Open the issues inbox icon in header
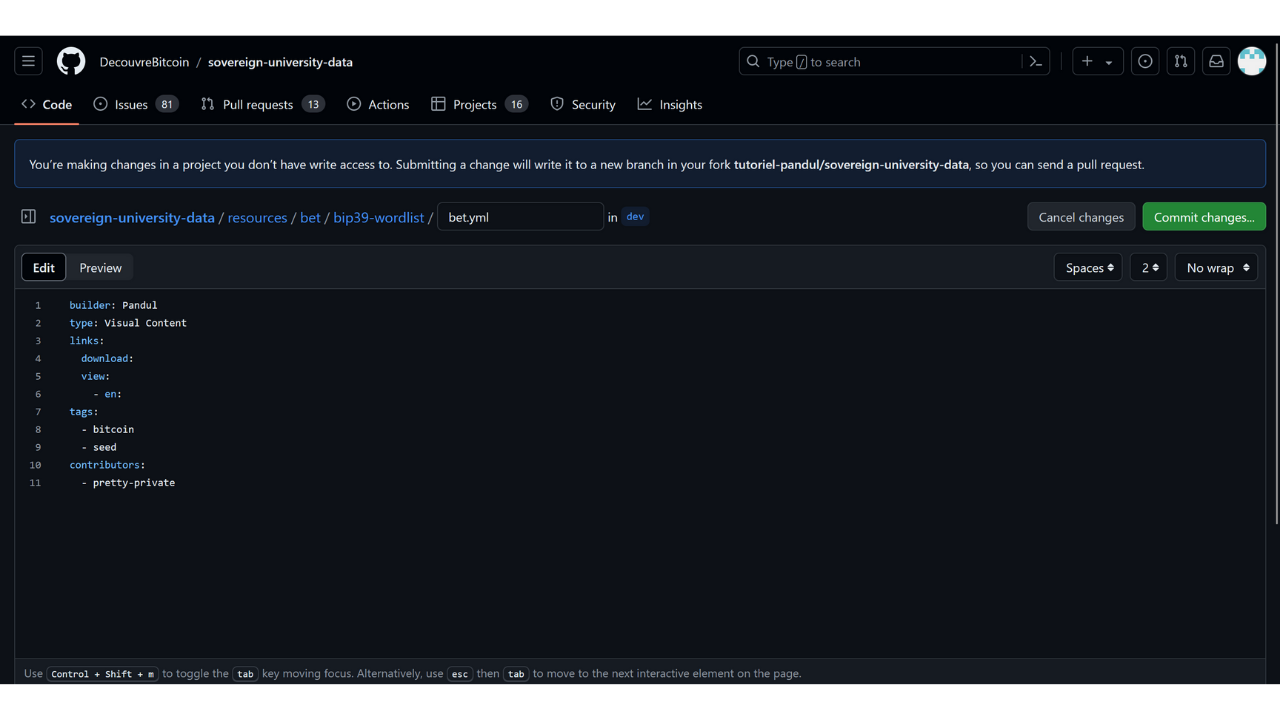 tap(1145, 62)
